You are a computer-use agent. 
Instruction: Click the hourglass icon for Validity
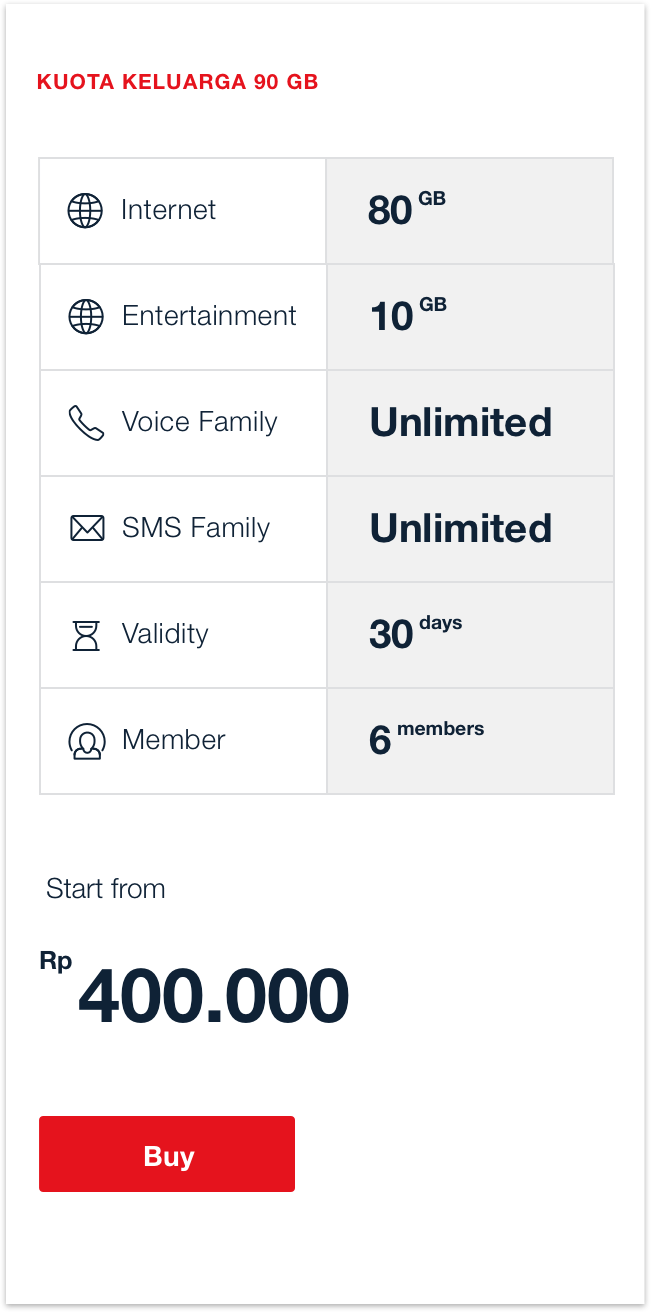87,635
